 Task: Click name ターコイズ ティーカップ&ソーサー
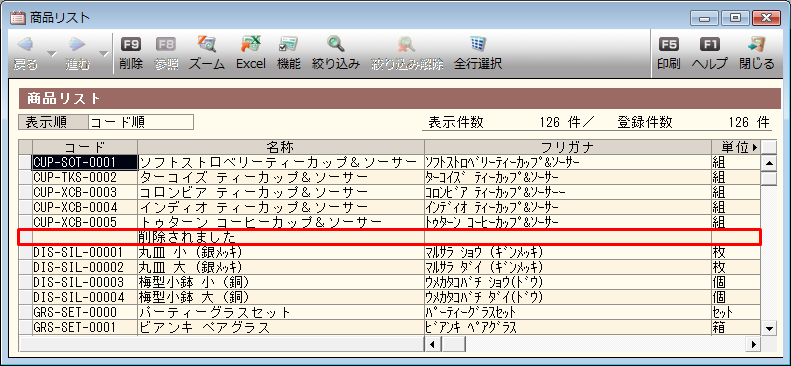pyautogui.click(x=253, y=177)
